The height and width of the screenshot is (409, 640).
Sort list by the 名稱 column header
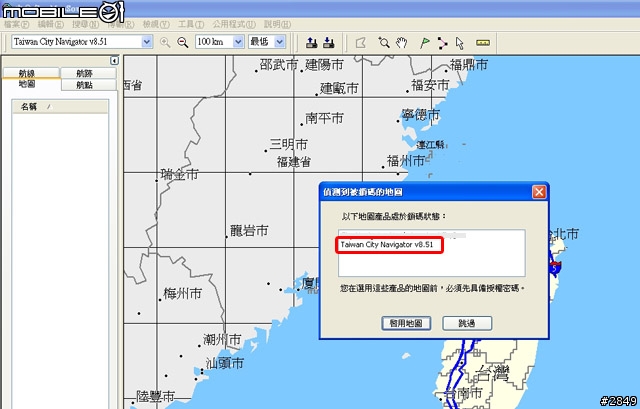click(x=60, y=107)
